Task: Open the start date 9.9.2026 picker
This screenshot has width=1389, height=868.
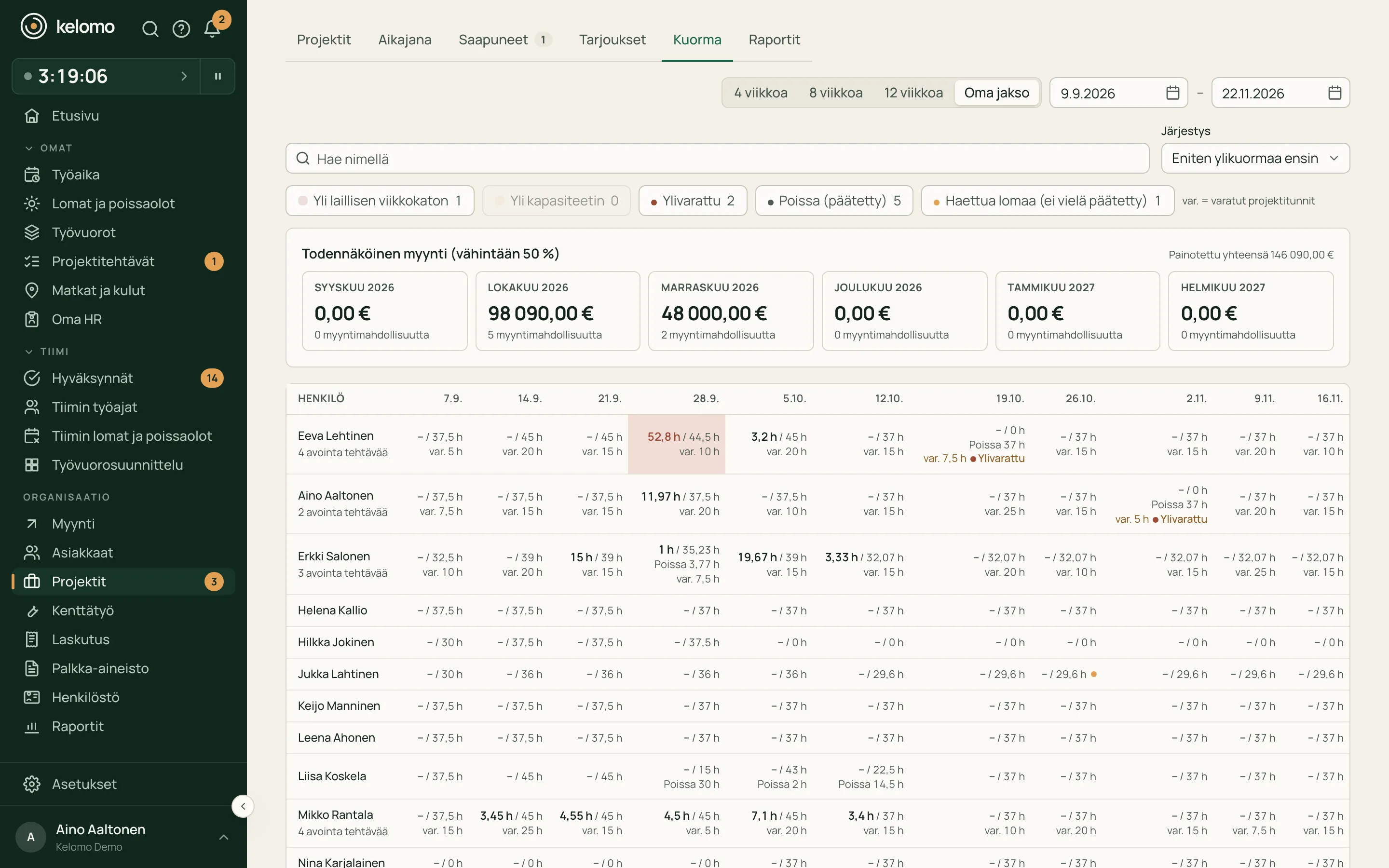Action: point(1118,93)
